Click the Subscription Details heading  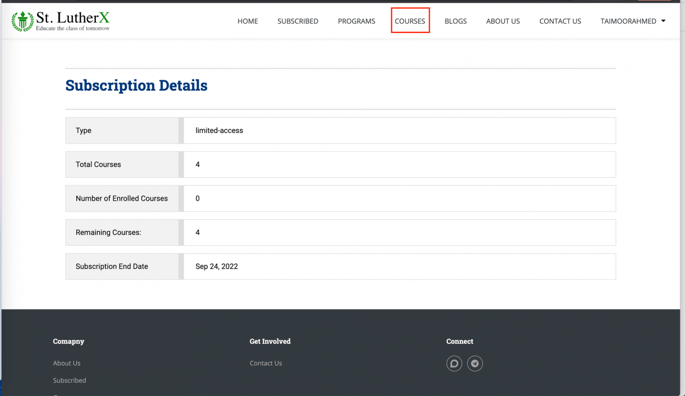pos(136,85)
